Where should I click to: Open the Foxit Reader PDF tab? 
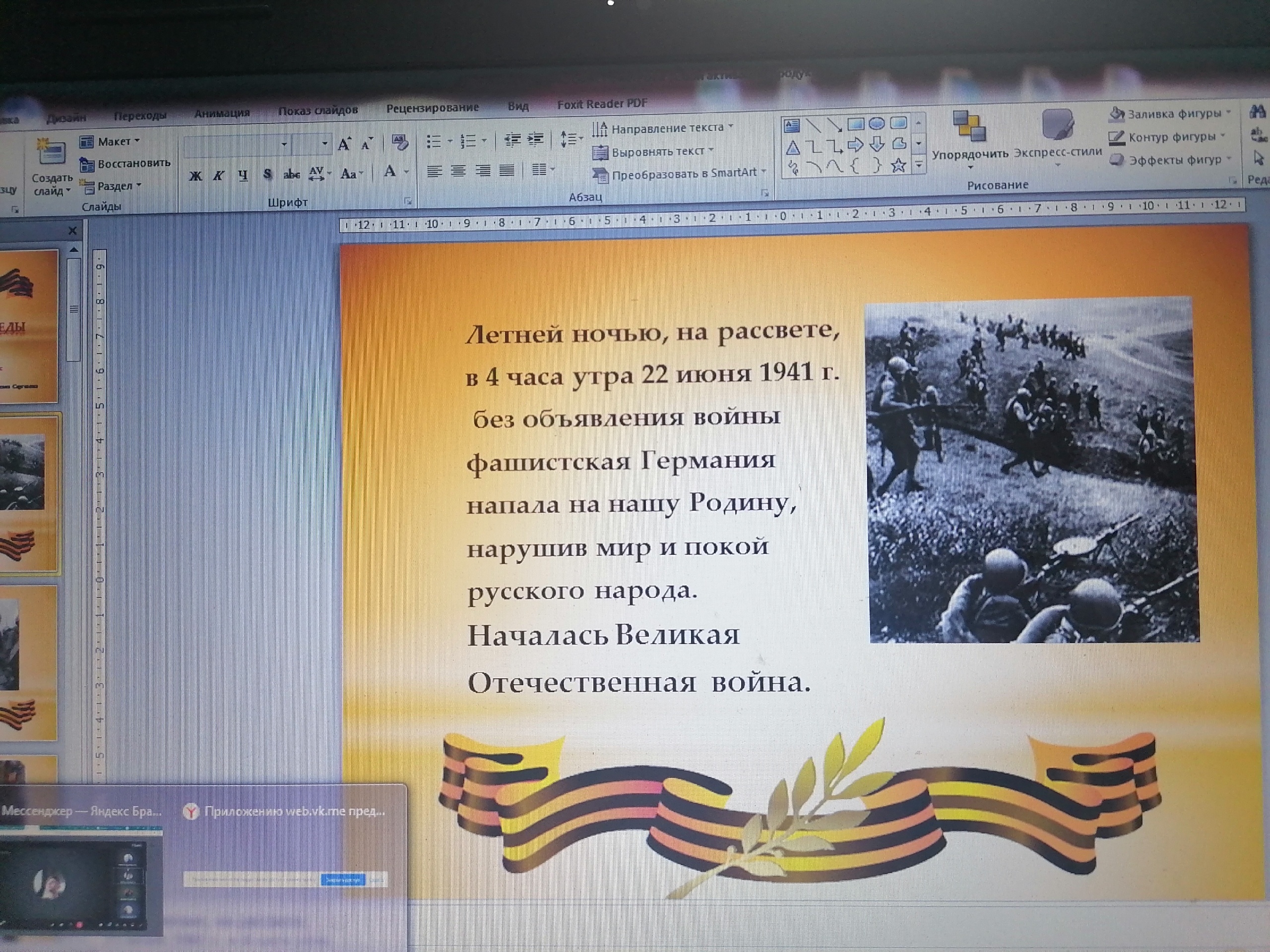[602, 103]
